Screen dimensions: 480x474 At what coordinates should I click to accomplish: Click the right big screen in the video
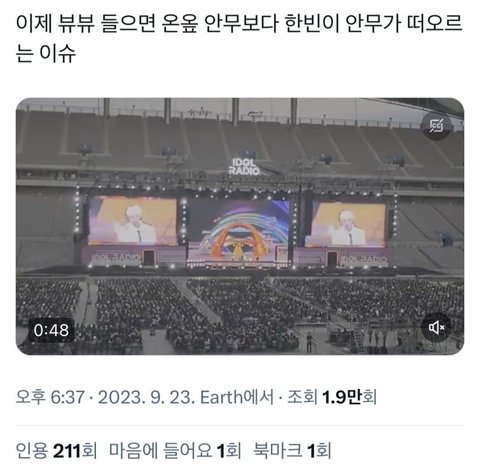coord(345,225)
